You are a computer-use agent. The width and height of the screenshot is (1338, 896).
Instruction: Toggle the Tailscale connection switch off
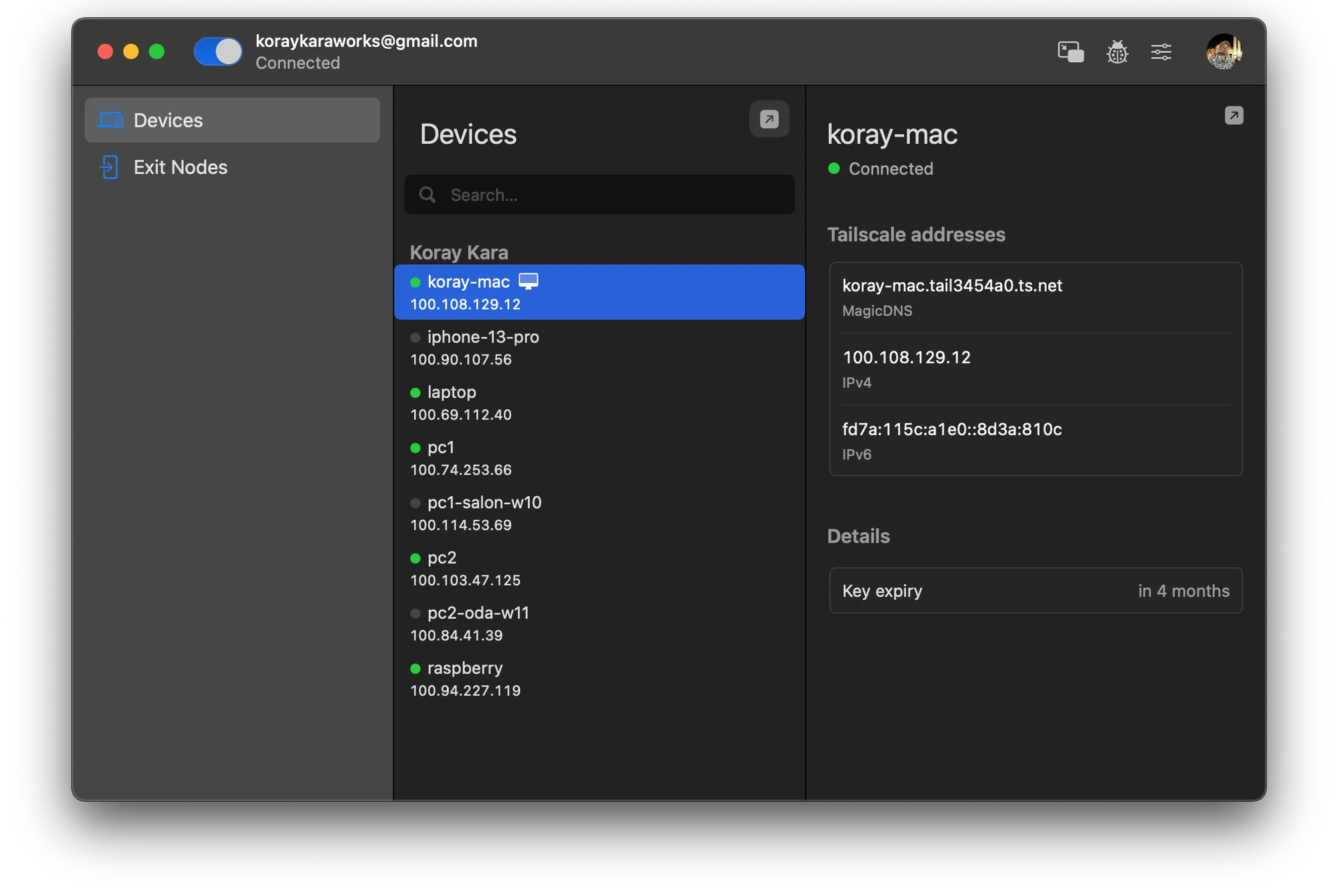tap(218, 51)
